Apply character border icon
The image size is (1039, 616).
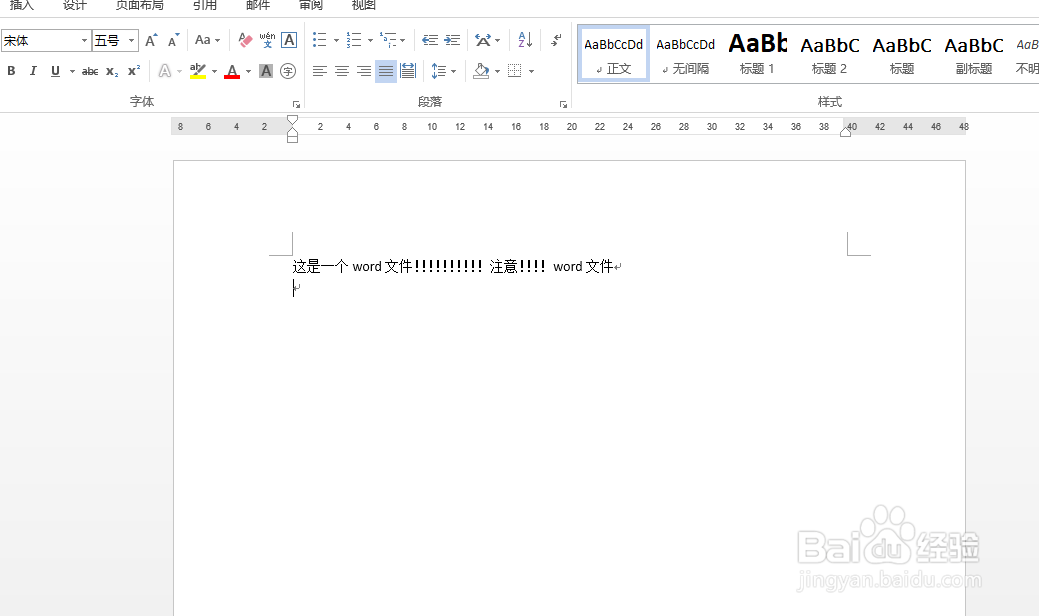coord(289,40)
